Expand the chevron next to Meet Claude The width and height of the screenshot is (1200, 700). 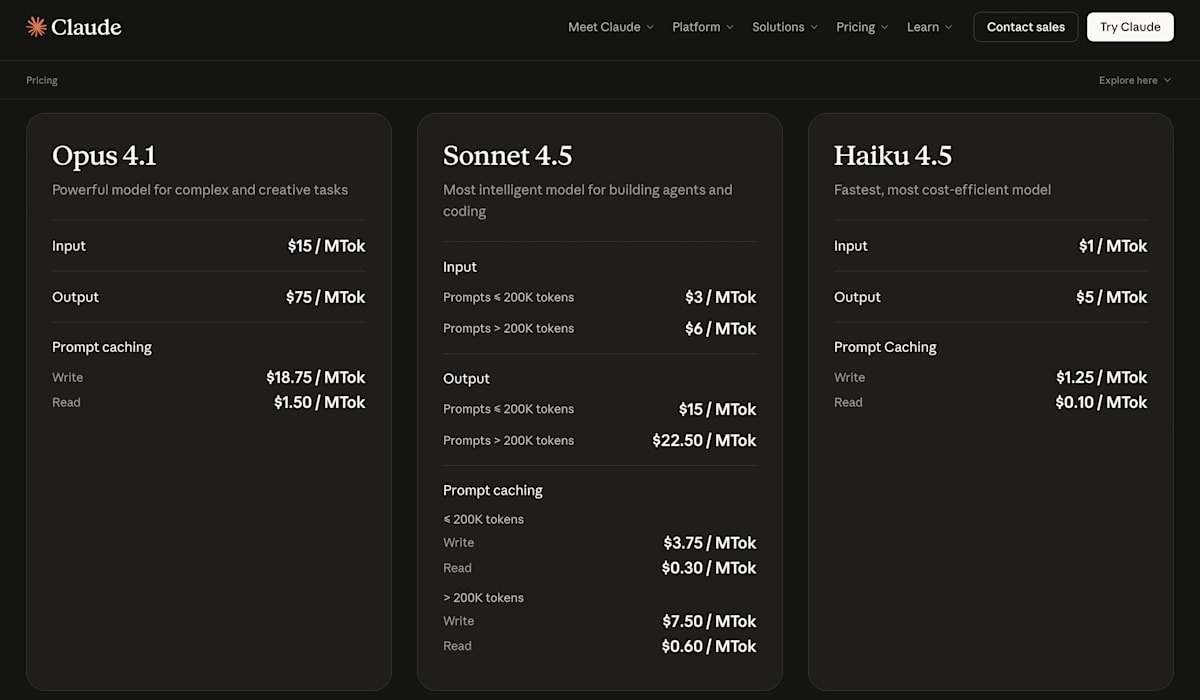pos(650,27)
